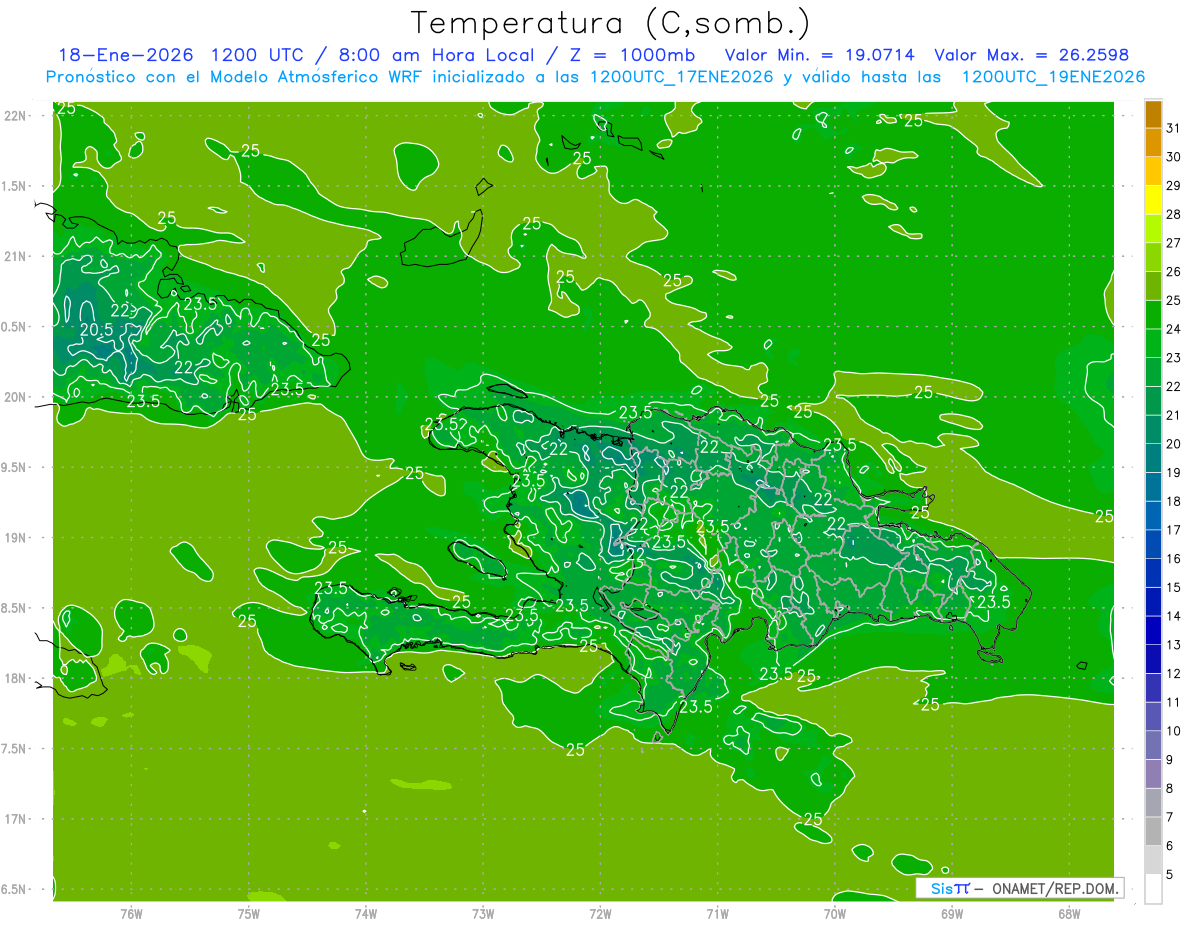
Task: Click the colorbar value "5"
Action: coord(1170,875)
